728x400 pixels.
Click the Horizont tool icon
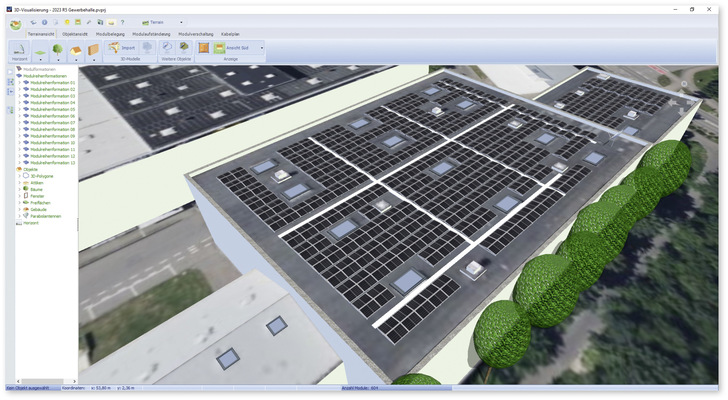point(20,49)
